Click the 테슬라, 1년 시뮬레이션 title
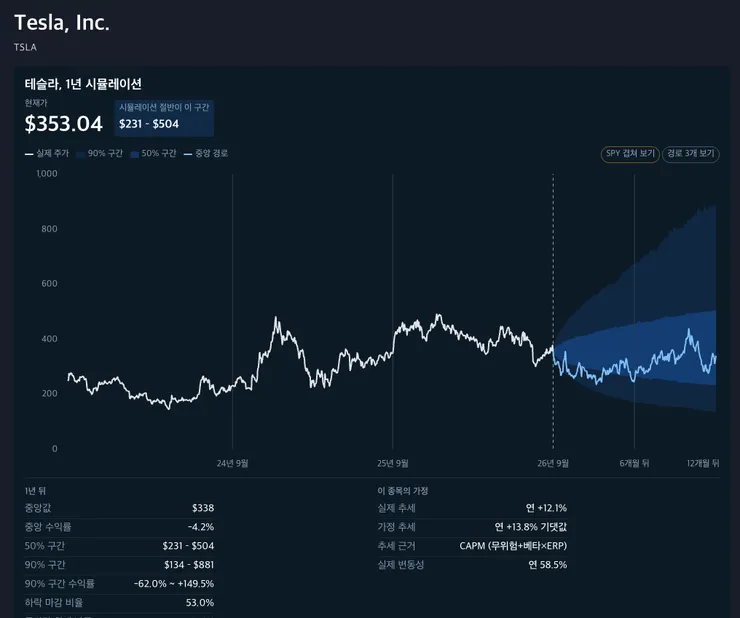Screen dimensions: 740x618 (83, 85)
